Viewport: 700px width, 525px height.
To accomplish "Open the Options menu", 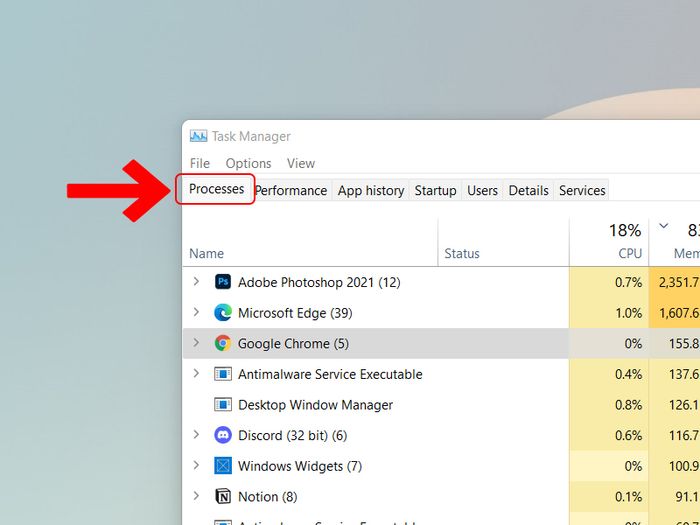I will [248, 163].
